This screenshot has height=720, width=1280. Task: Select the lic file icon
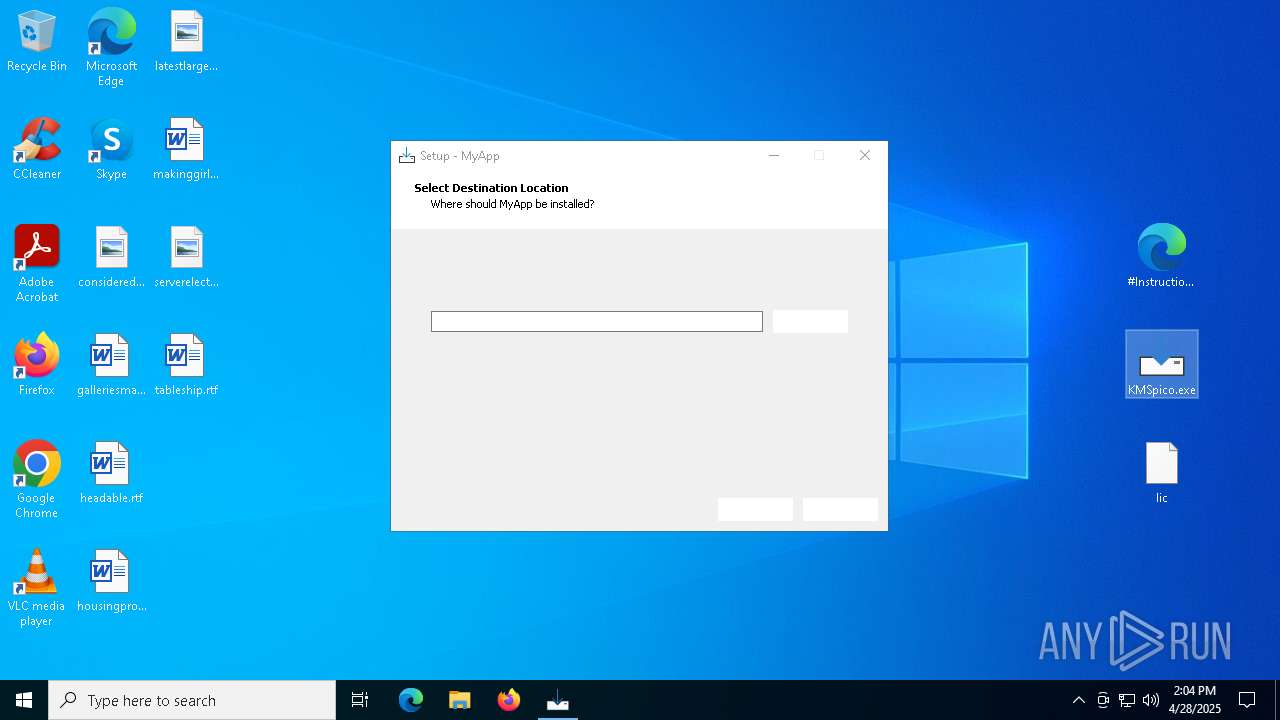(1161, 474)
